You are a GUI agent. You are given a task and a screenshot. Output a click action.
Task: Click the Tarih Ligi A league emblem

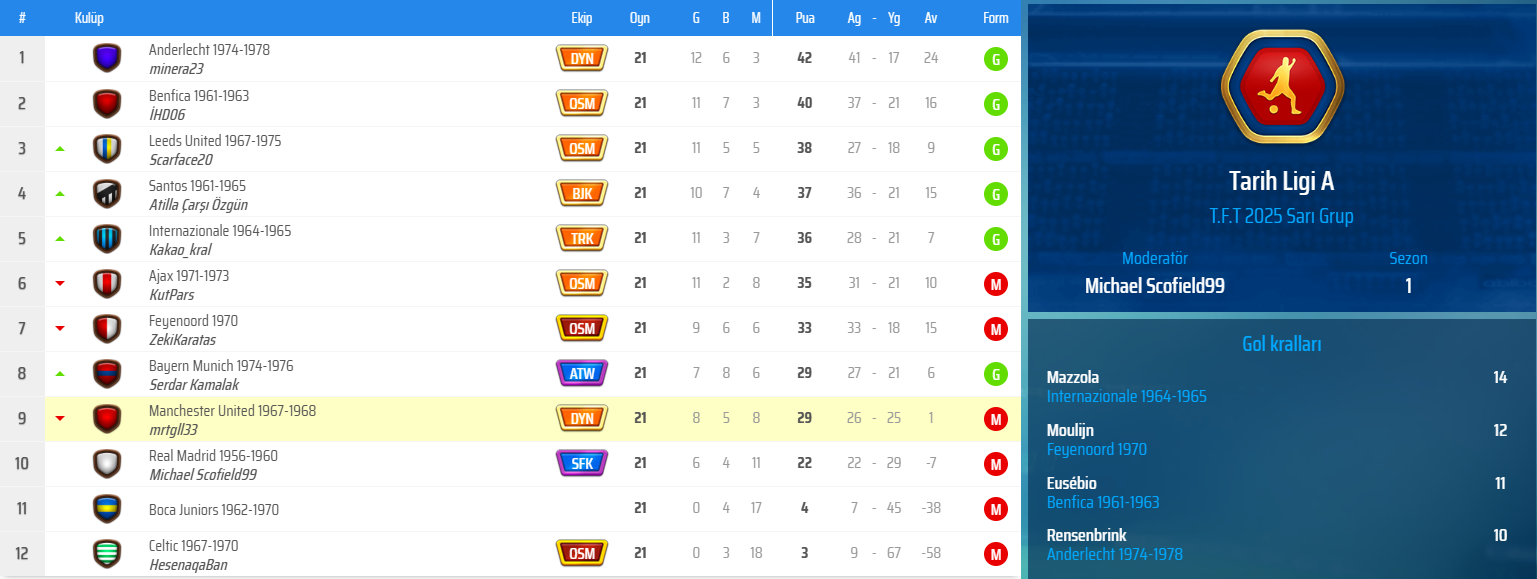[1281, 87]
